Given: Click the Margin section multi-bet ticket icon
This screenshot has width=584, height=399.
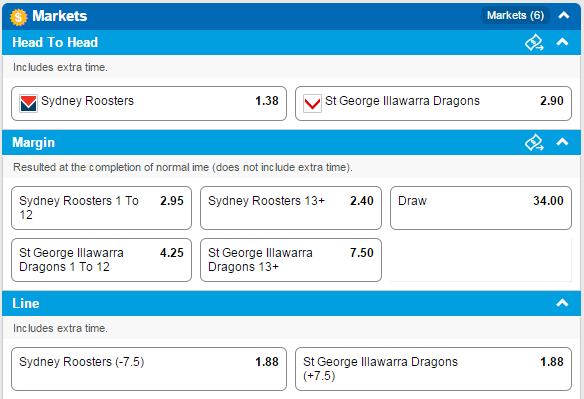Looking at the screenshot, I should point(534,142).
